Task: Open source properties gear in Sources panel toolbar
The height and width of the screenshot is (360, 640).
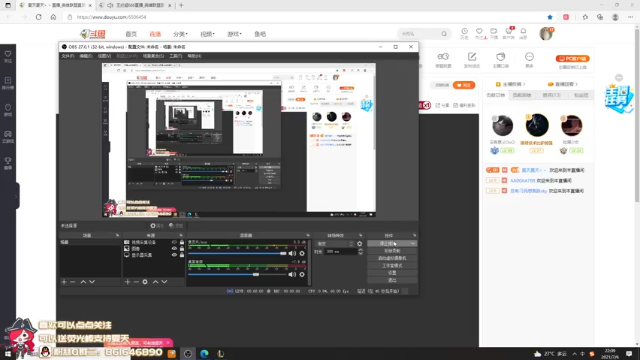Action: click(145, 282)
